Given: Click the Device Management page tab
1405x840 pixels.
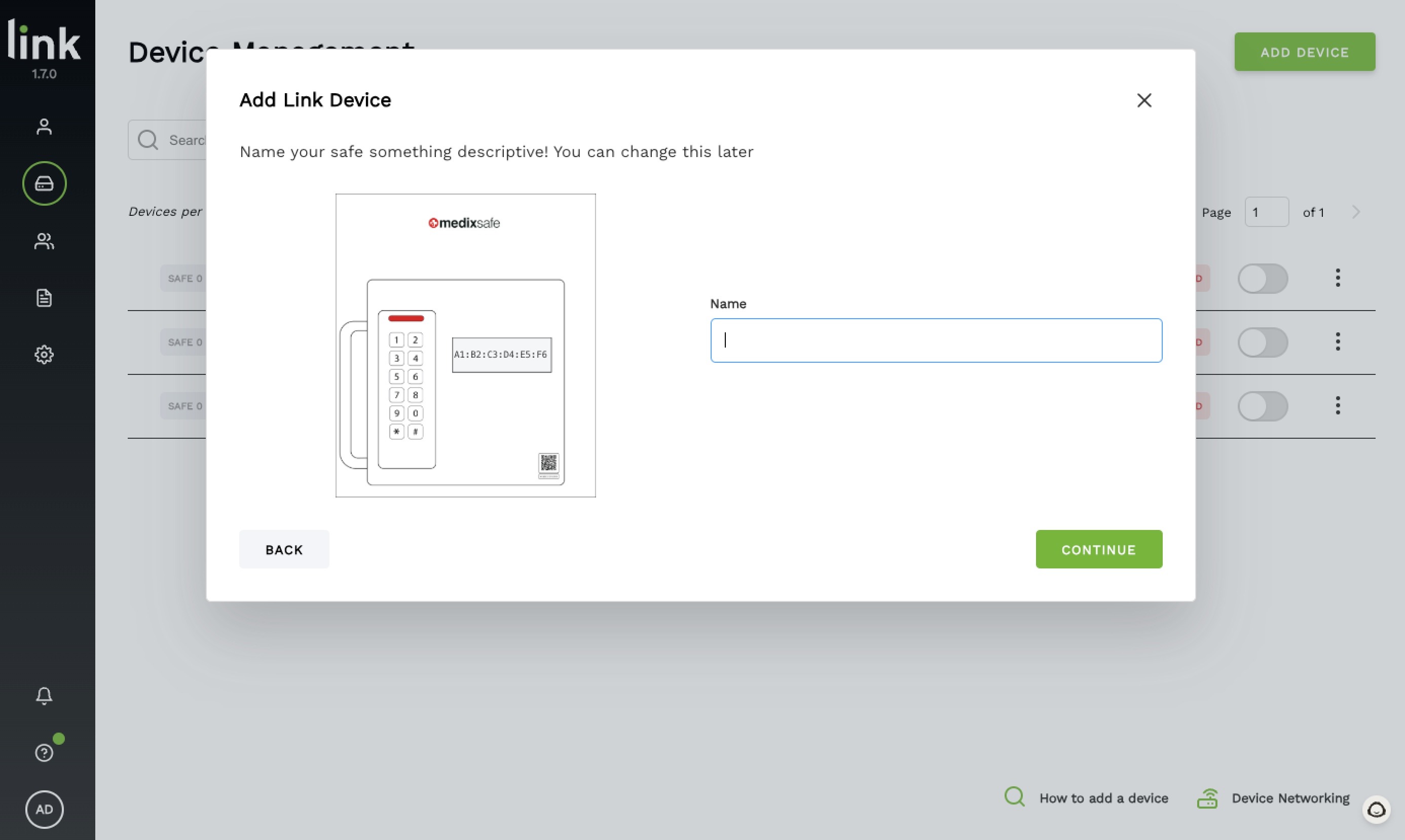Looking at the screenshot, I should [43, 183].
